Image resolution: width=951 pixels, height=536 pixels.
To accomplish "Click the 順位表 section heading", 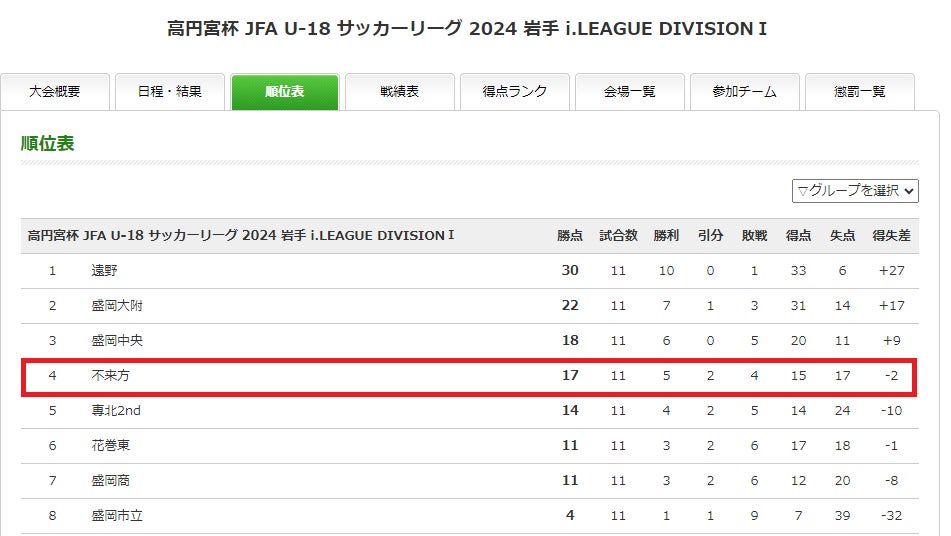I will (48, 143).
